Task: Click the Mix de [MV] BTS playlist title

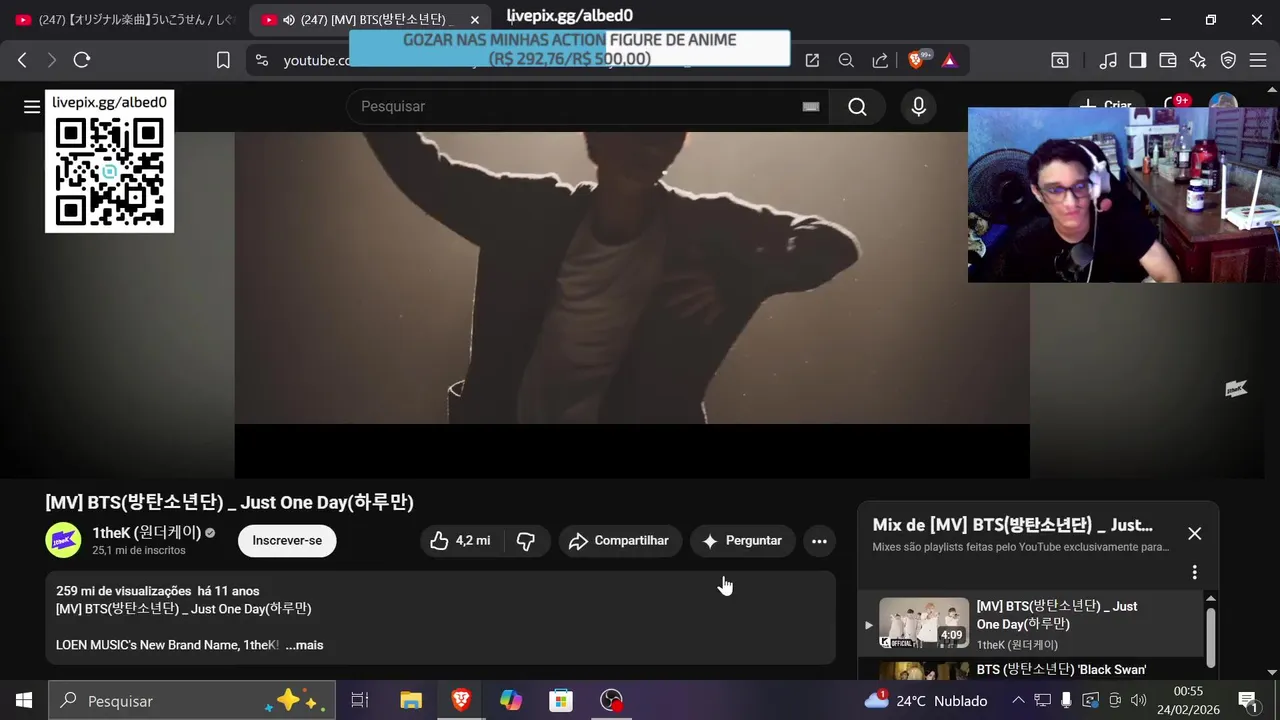Action: [x=1012, y=525]
